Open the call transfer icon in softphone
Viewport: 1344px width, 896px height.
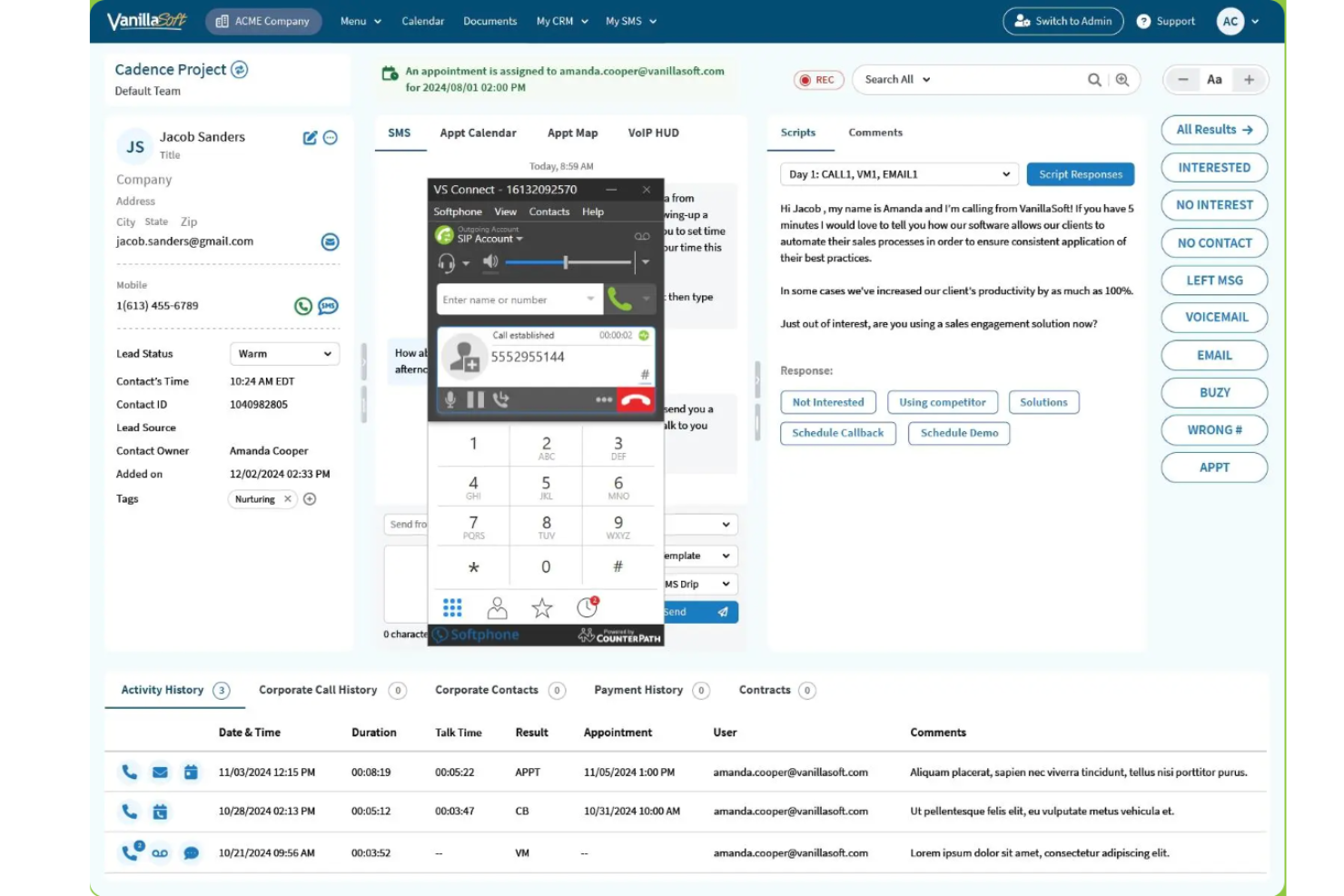click(x=500, y=399)
